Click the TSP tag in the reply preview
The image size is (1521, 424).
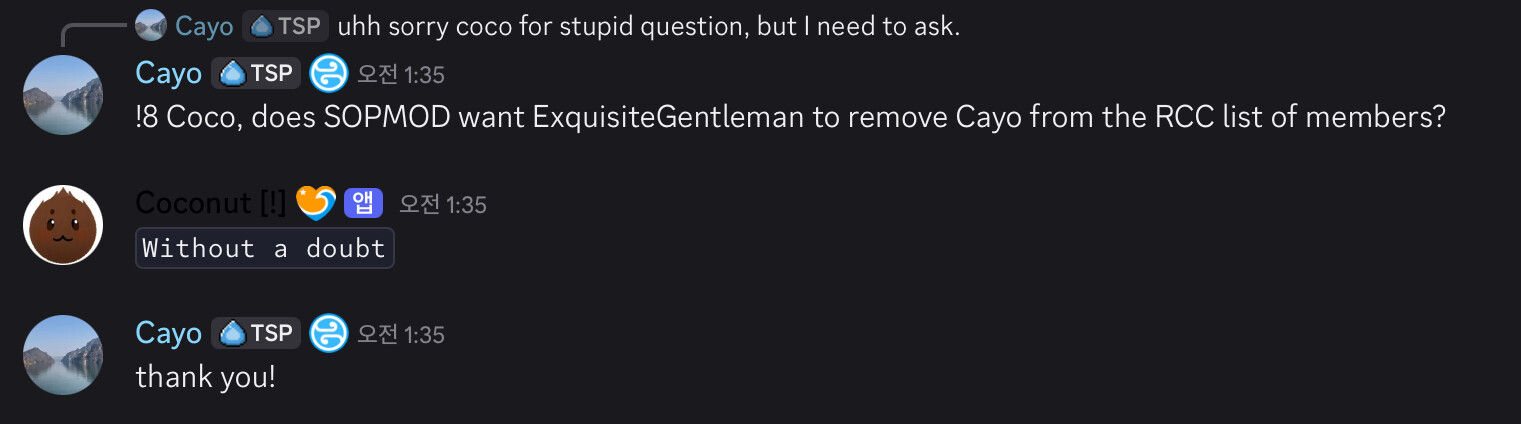[285, 26]
